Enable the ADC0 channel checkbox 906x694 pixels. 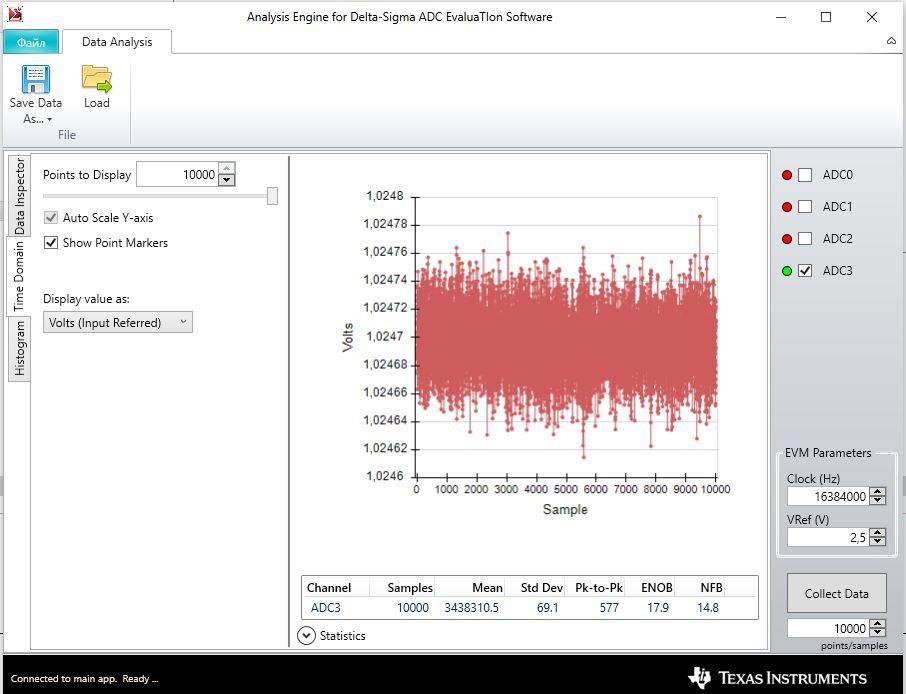(x=805, y=175)
